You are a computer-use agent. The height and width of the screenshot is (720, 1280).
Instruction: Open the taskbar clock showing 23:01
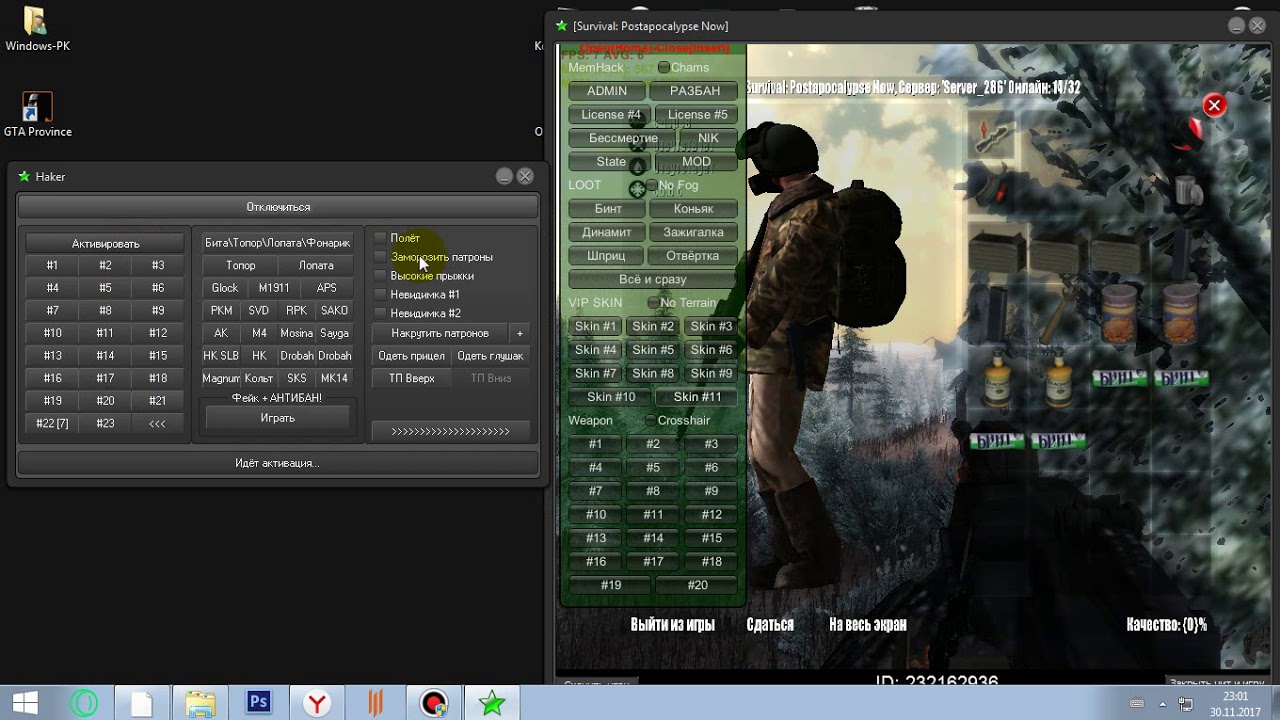[1235, 704]
